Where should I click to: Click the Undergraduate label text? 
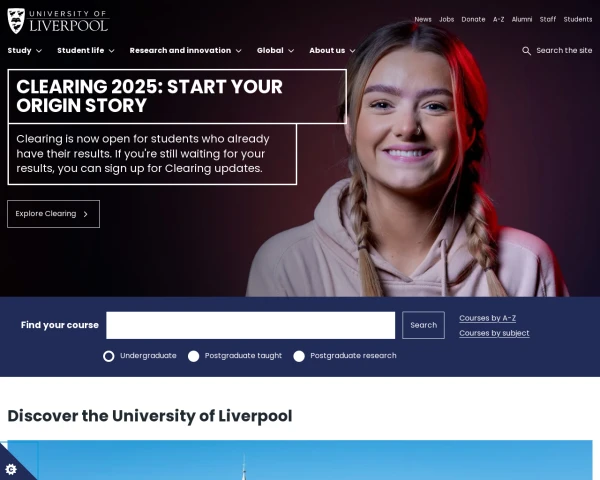pyautogui.click(x=148, y=356)
